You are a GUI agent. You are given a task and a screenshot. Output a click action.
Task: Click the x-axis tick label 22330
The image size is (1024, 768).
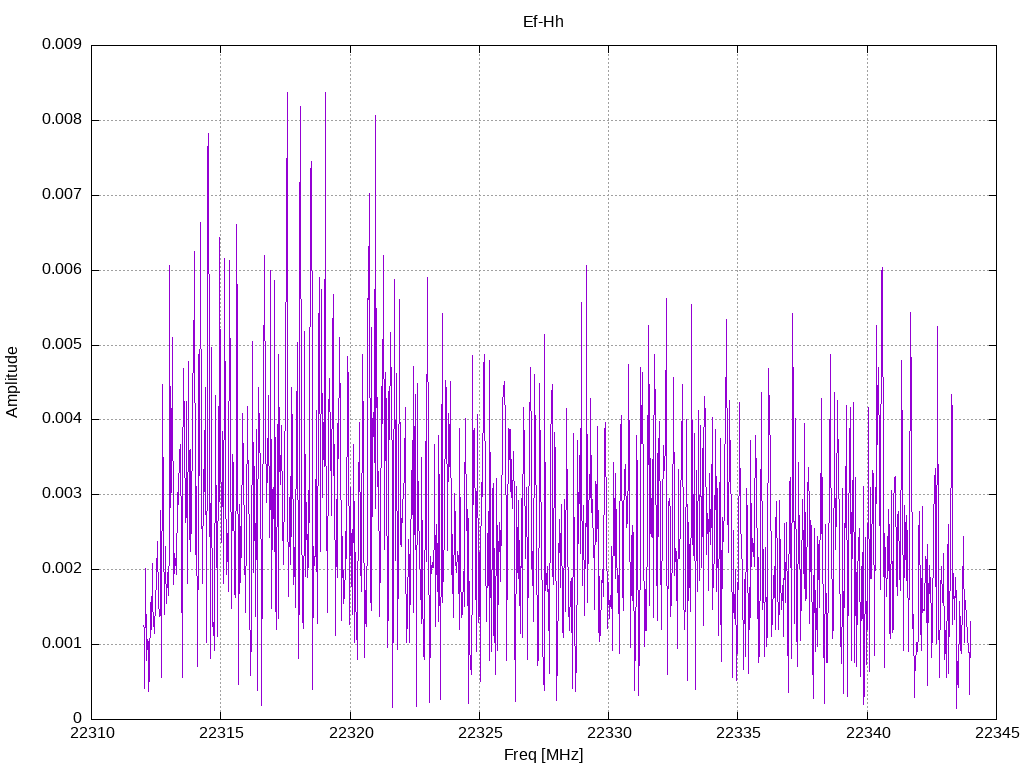[609, 733]
